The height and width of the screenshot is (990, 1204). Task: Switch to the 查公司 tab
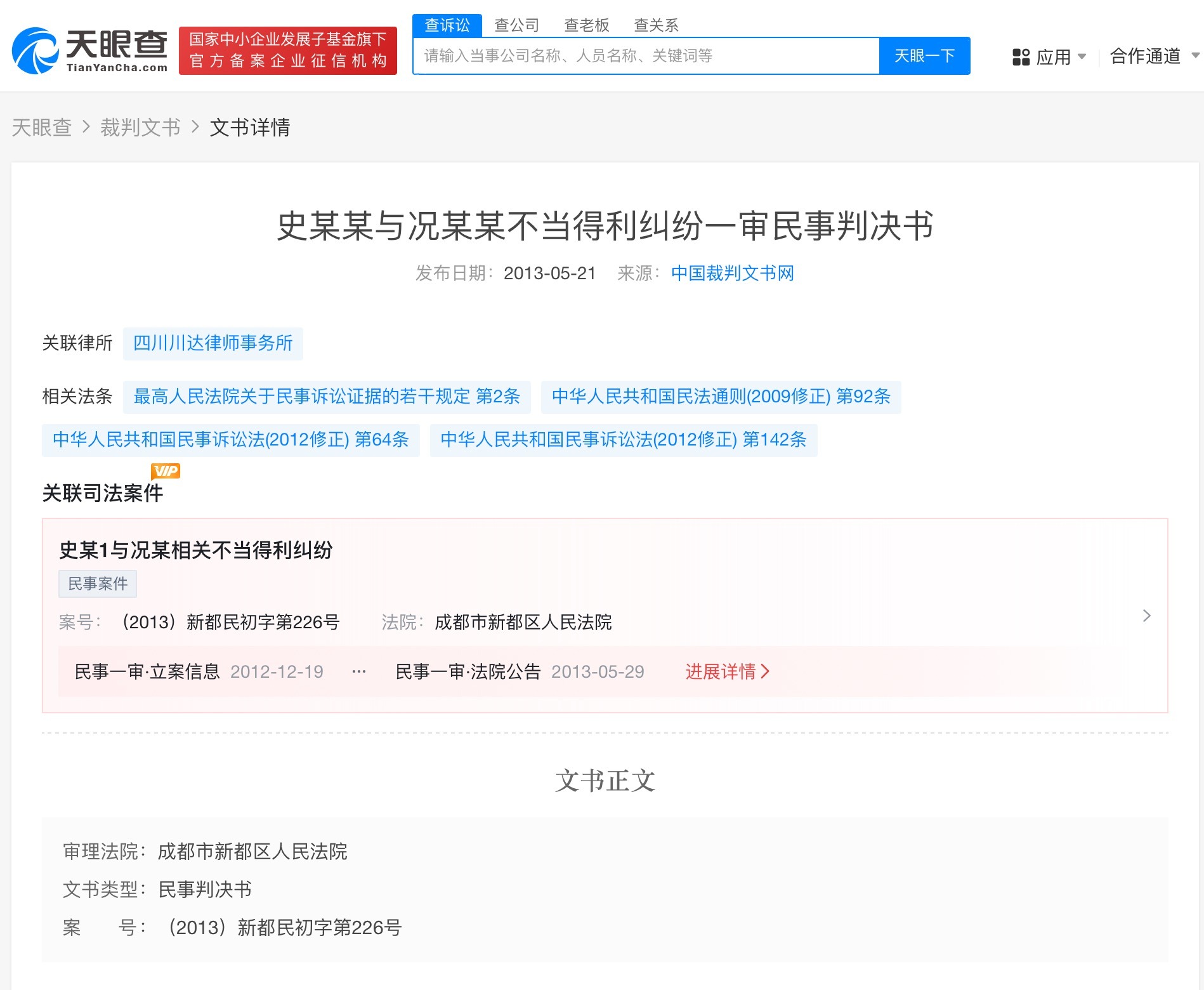click(517, 25)
